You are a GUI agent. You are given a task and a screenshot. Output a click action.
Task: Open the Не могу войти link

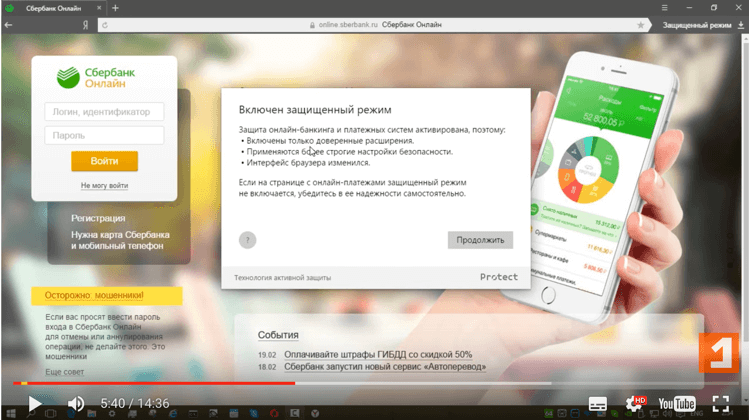[x=104, y=185]
